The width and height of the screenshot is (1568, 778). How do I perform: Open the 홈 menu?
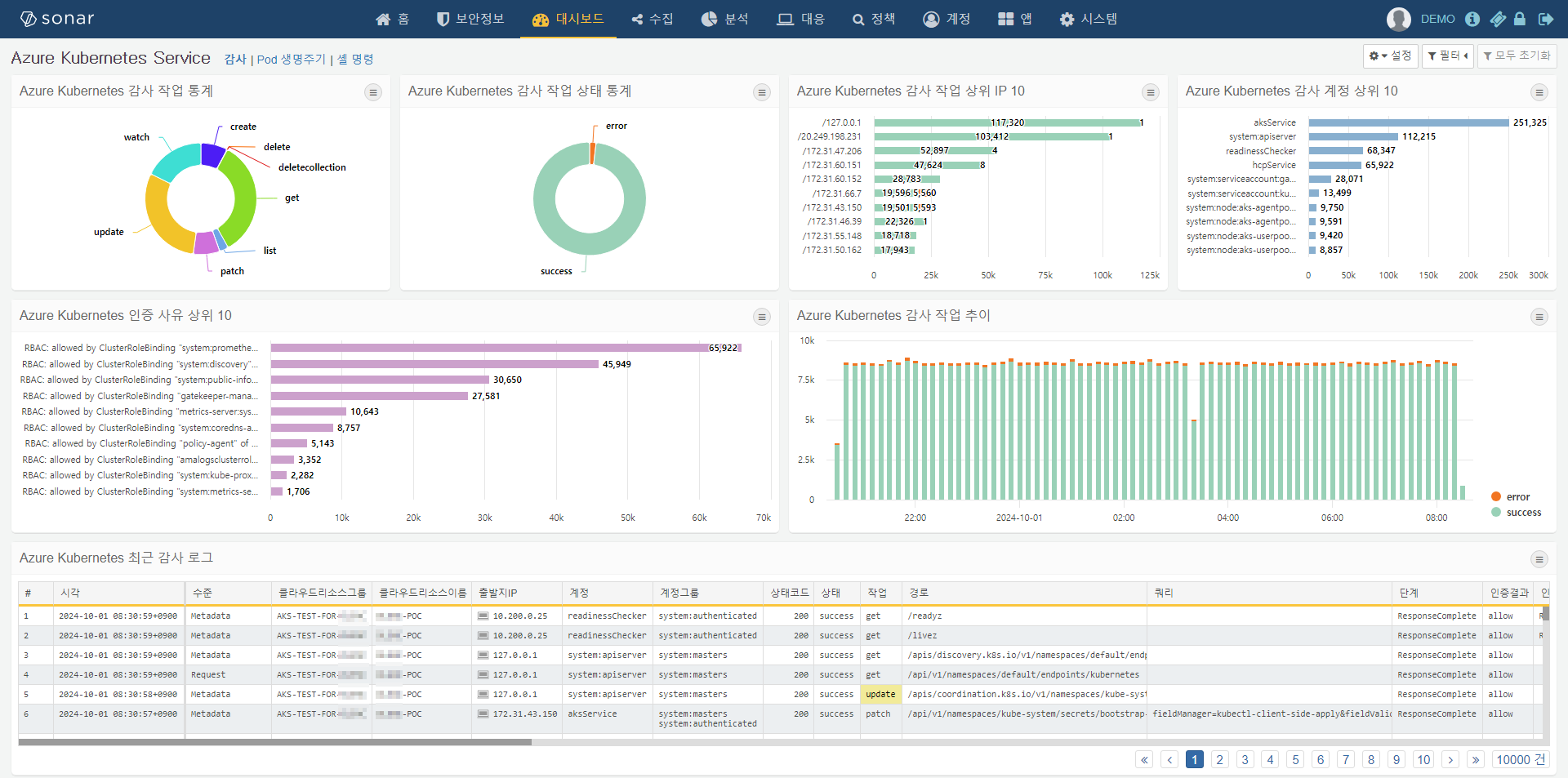[x=392, y=19]
